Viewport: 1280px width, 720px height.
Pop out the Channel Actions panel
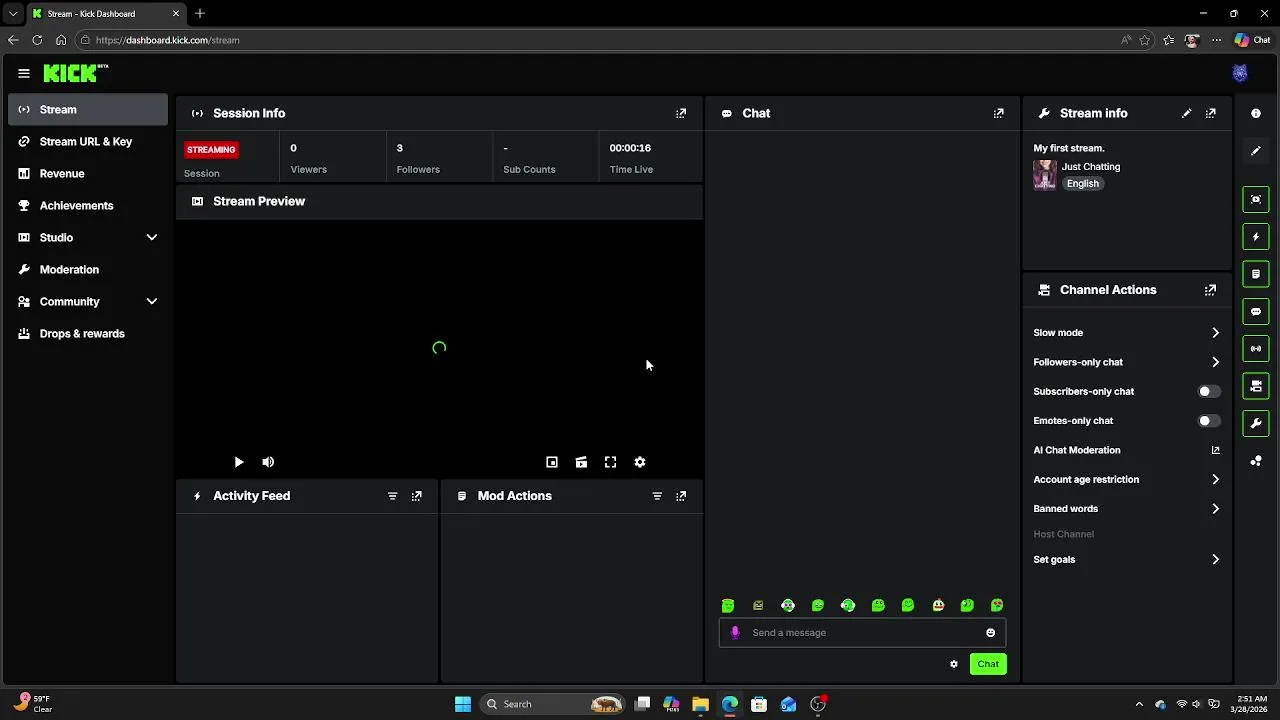pyautogui.click(x=1210, y=290)
